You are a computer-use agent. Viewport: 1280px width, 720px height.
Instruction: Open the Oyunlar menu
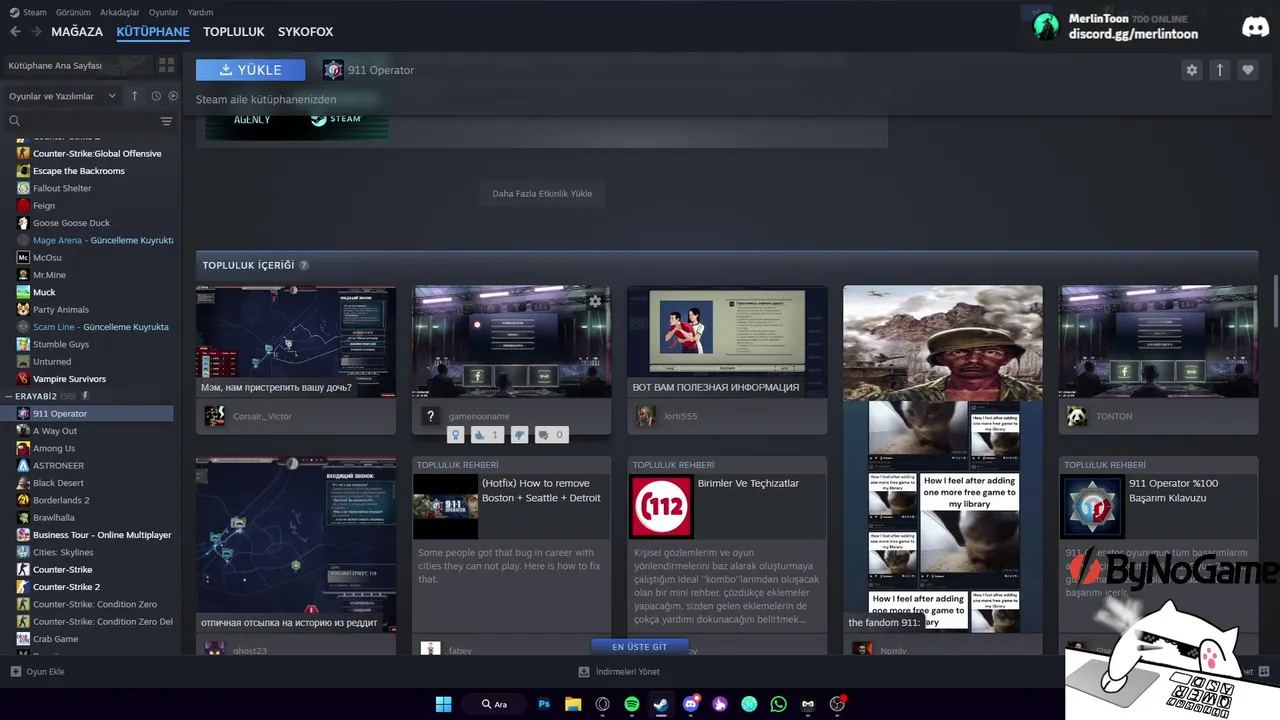click(164, 12)
